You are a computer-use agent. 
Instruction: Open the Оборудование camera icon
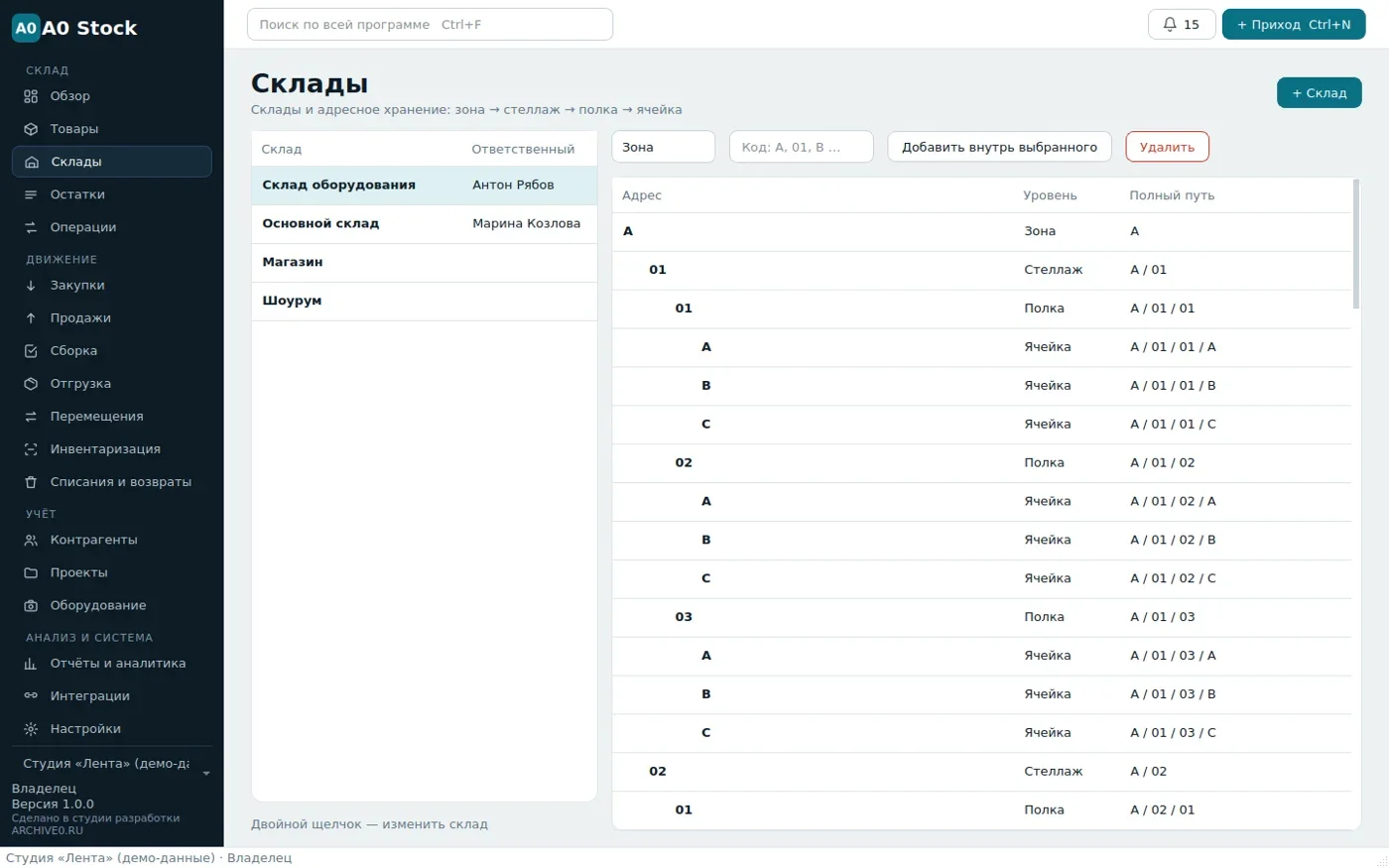click(x=31, y=606)
